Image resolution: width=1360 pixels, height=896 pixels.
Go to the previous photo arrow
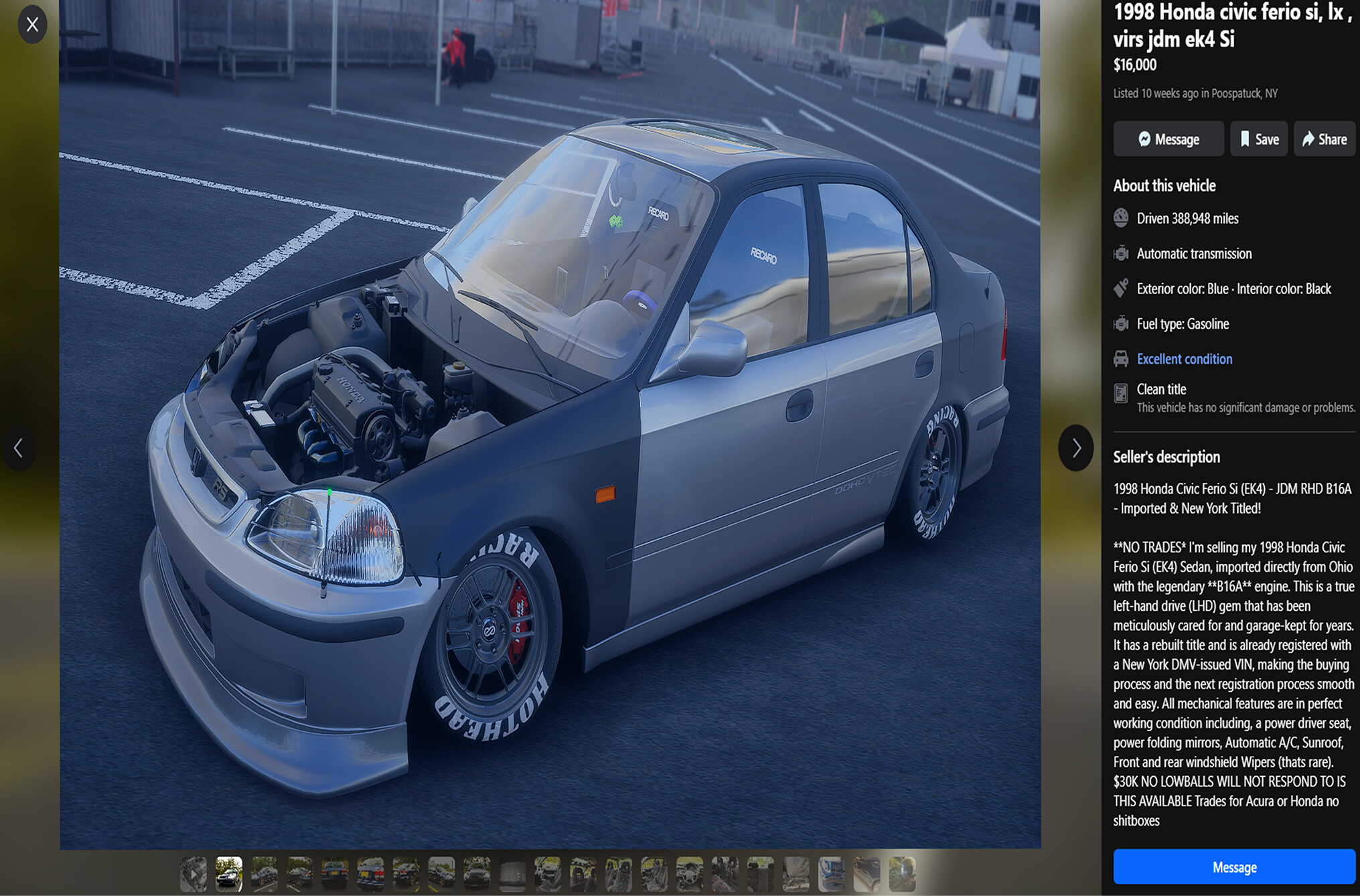[19, 448]
